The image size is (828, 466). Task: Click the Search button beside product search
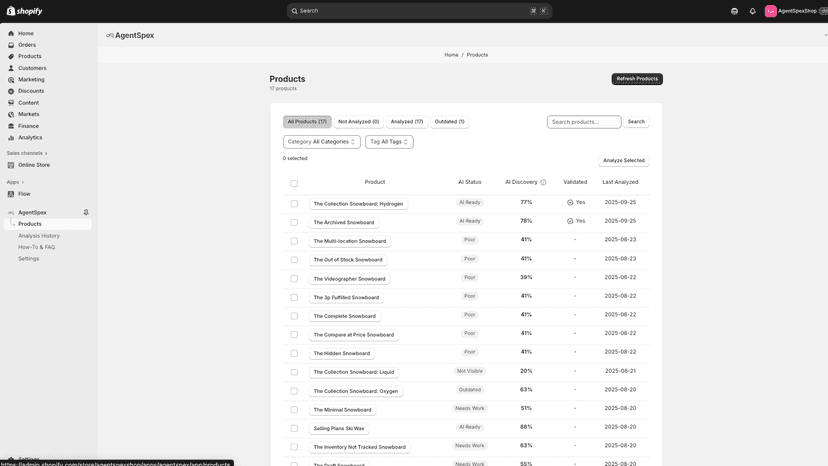[636, 122]
